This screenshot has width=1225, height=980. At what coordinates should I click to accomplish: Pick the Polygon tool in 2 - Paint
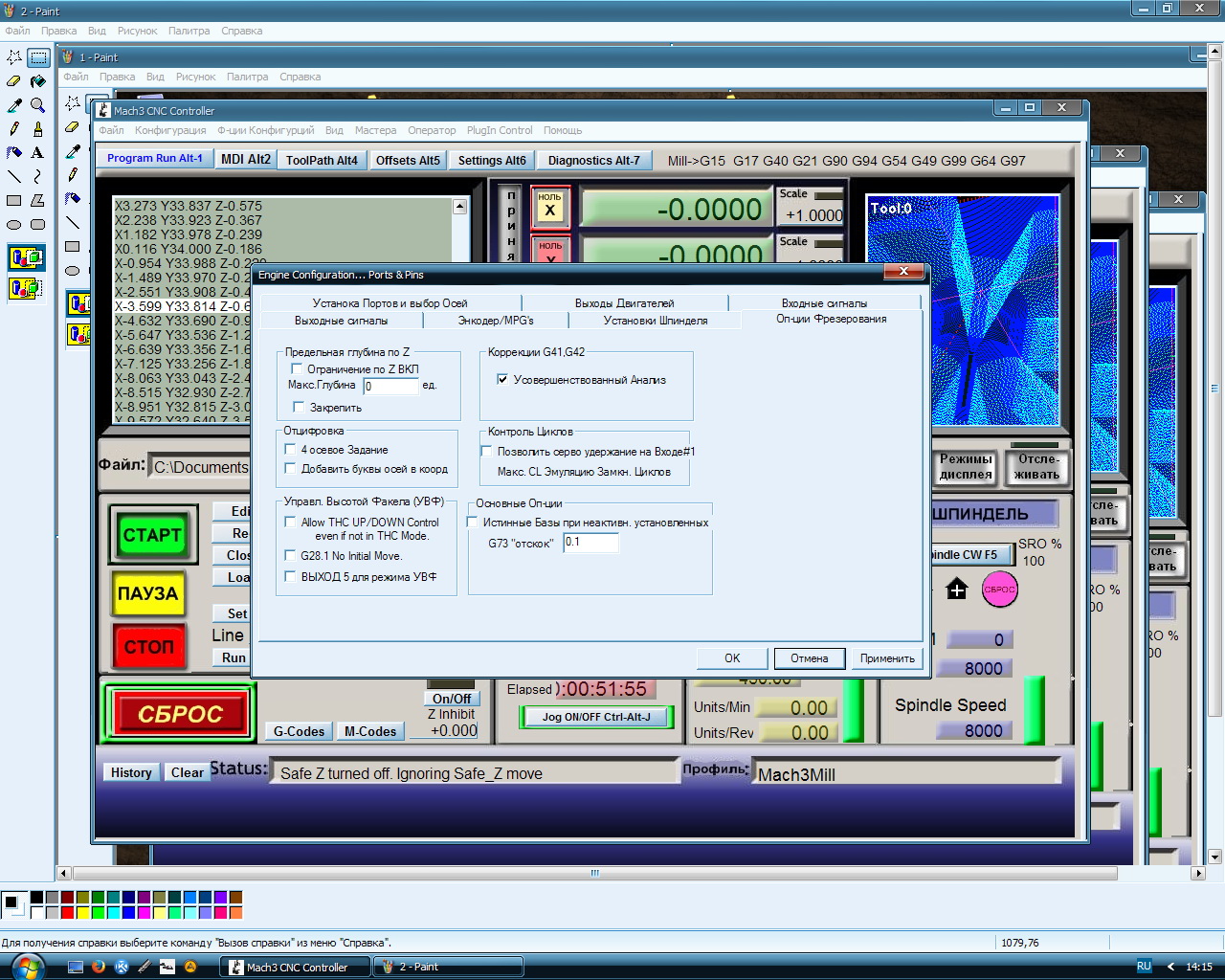pos(37,200)
